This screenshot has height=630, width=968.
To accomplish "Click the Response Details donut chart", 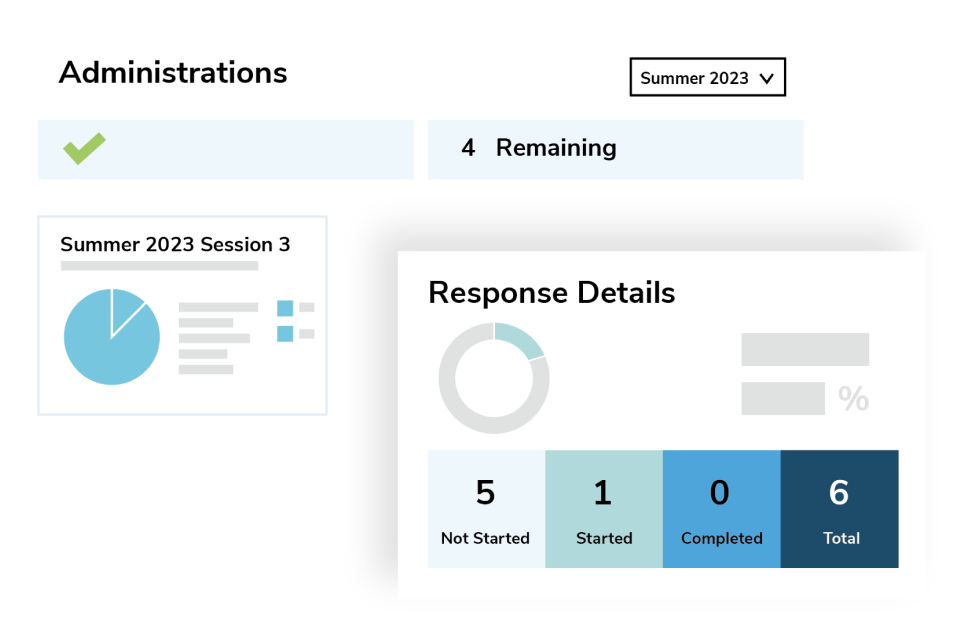I will [x=494, y=378].
